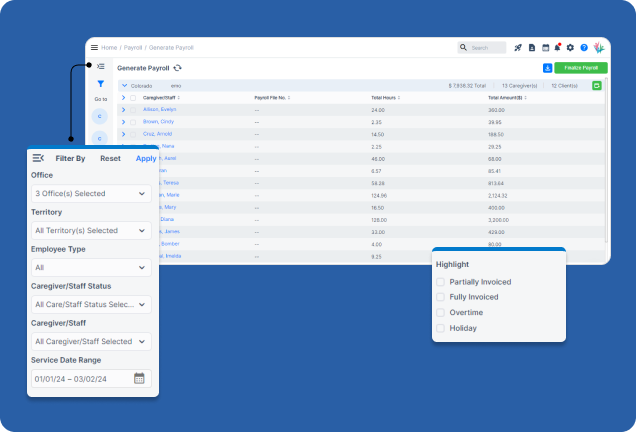Image resolution: width=636 pixels, height=432 pixels.
Task: Click the help question mark icon
Action: (583, 47)
